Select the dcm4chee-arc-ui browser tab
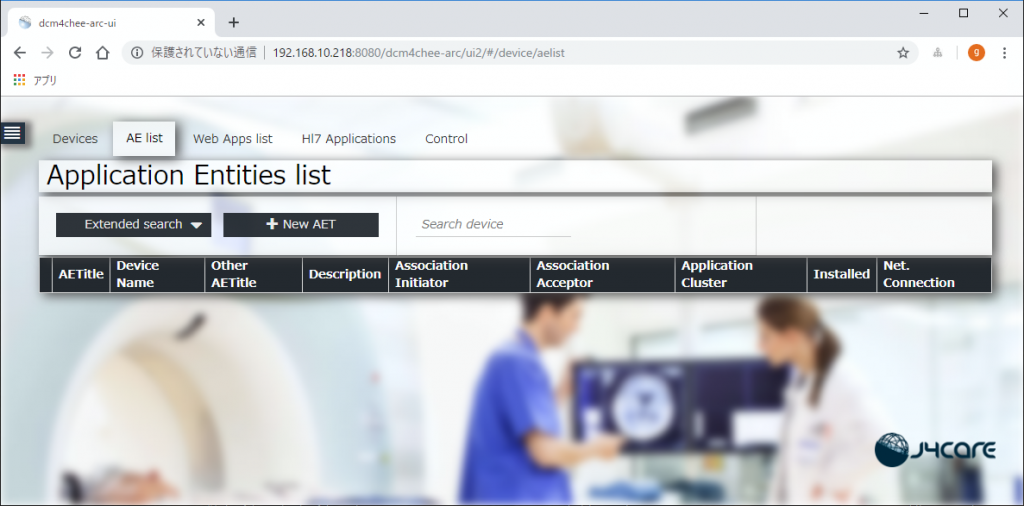The height and width of the screenshot is (506, 1024). [111, 23]
